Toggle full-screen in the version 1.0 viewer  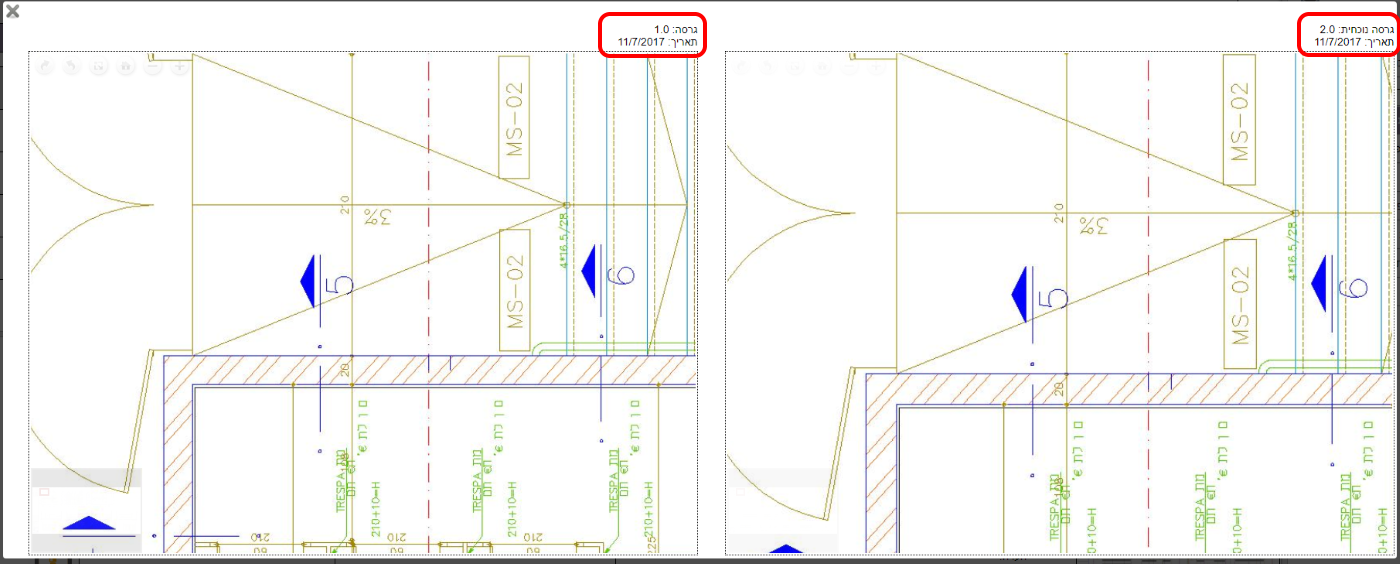pyautogui.click(x=98, y=68)
